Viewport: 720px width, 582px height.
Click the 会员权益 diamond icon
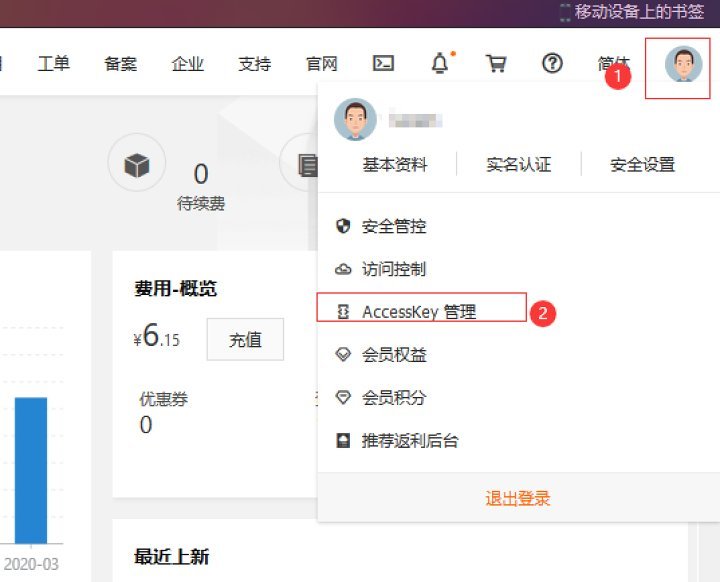click(343, 355)
